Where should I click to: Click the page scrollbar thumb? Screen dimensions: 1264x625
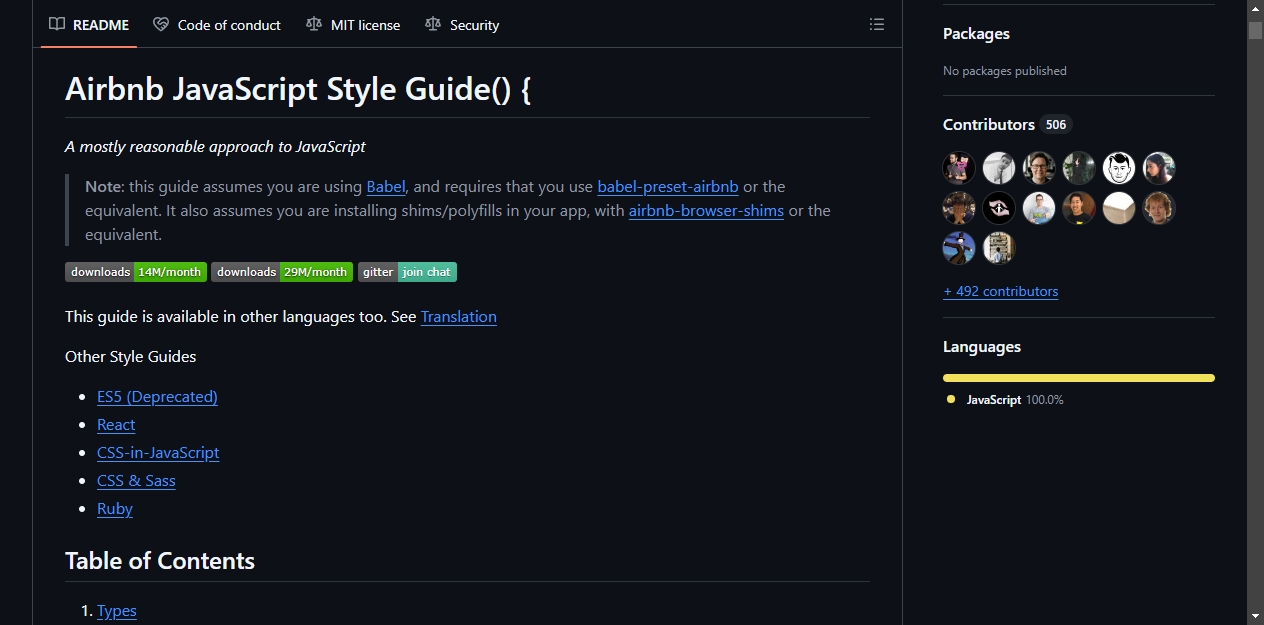[x=1255, y=29]
